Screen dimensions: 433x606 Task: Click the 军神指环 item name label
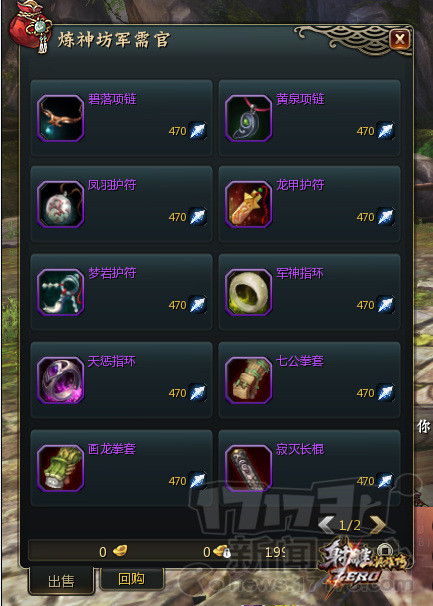coord(300,273)
